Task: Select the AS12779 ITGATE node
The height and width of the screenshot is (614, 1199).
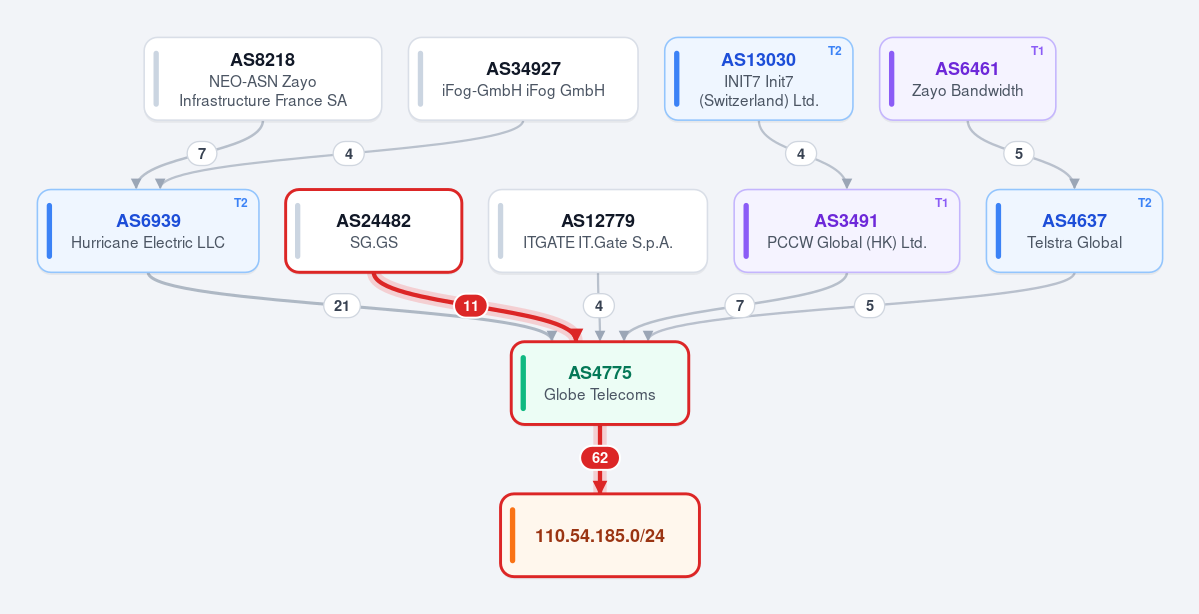Action: 598,231
